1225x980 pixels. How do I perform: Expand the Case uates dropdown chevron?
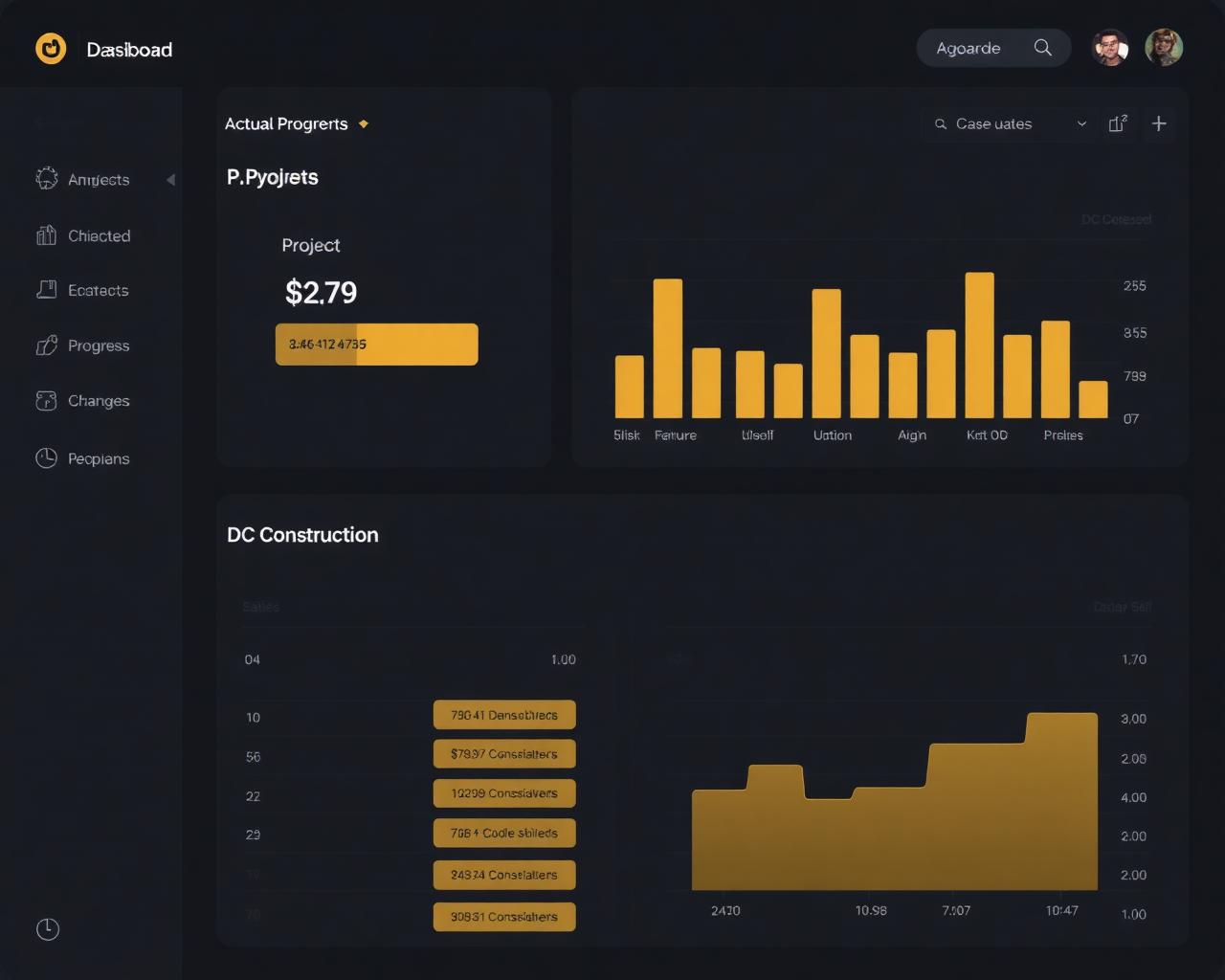coord(1081,123)
